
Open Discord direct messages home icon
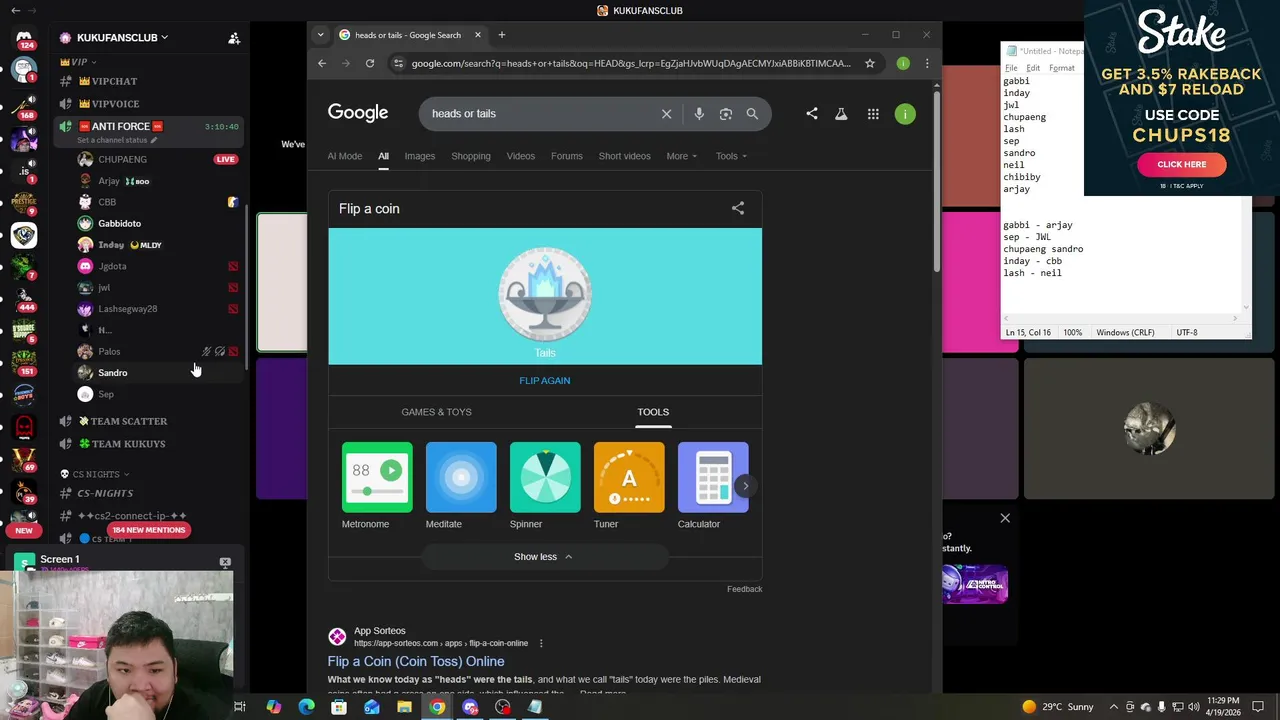click(24, 37)
